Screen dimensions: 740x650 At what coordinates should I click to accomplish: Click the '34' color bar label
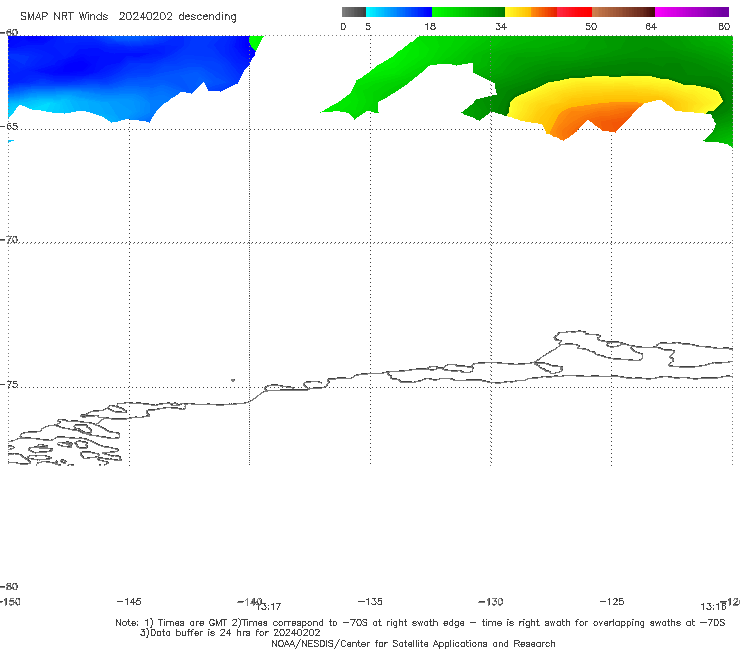click(501, 26)
